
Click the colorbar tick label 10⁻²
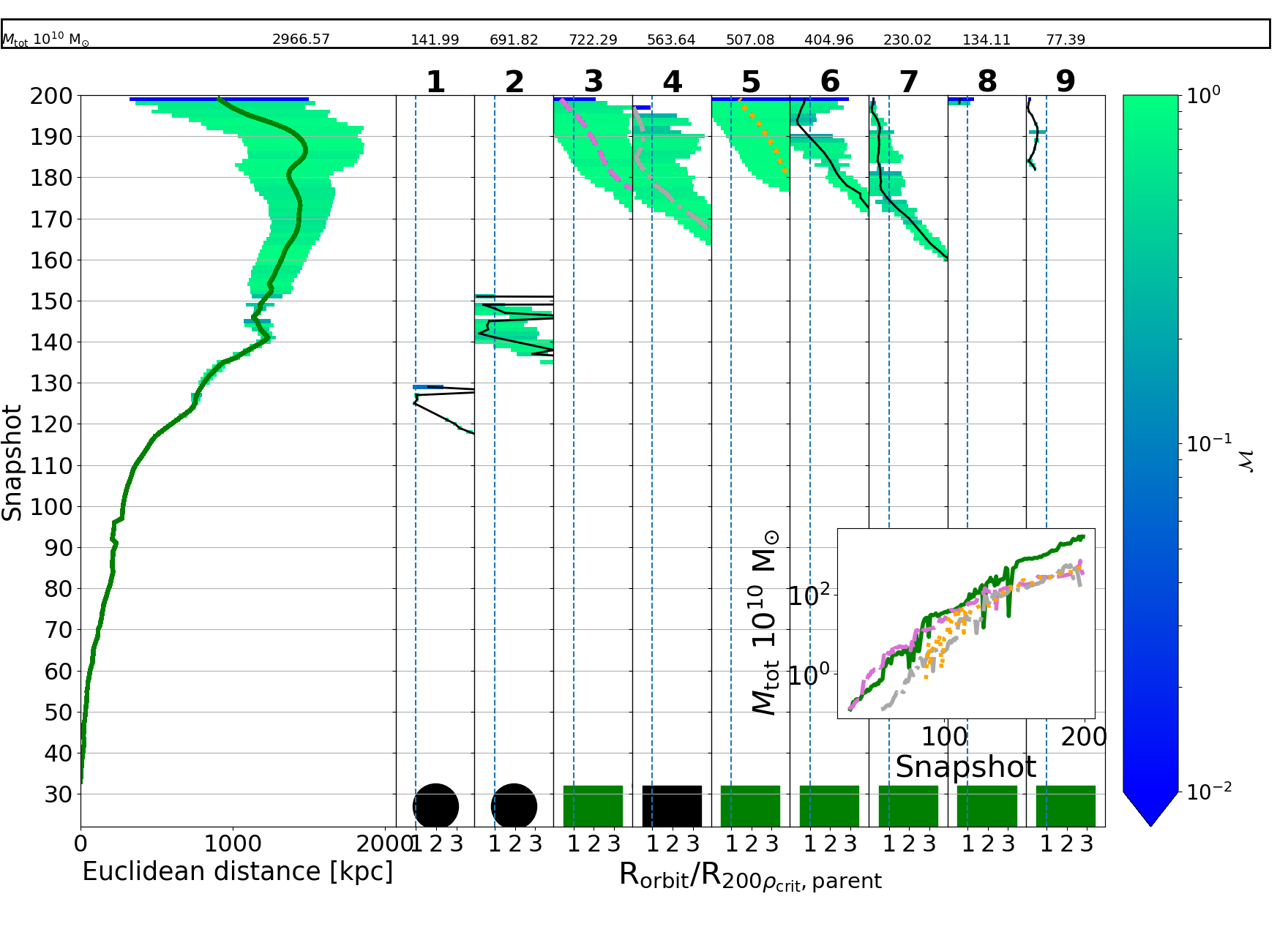coord(1207,791)
